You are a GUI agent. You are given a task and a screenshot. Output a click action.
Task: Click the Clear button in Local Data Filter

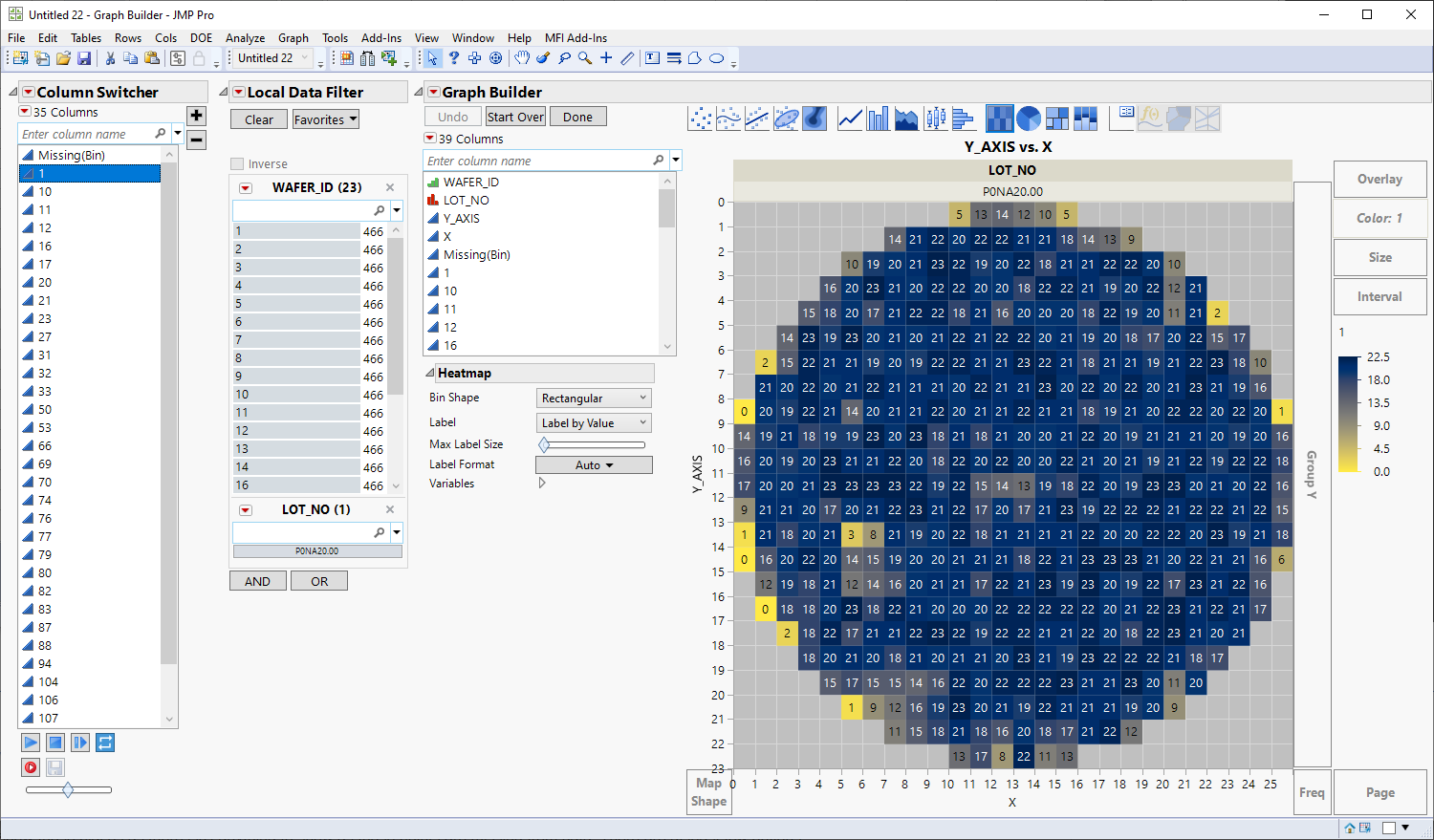click(258, 119)
